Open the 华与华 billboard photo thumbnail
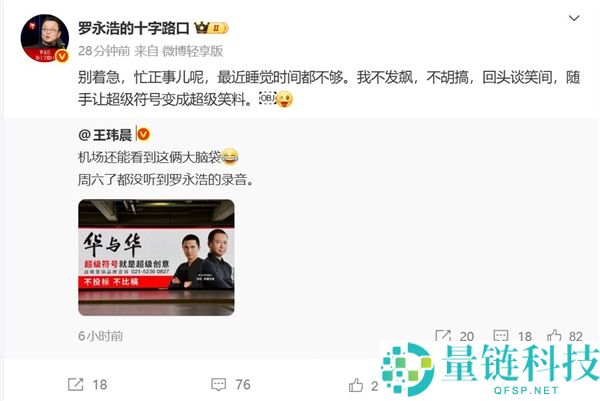 [x=156, y=258]
